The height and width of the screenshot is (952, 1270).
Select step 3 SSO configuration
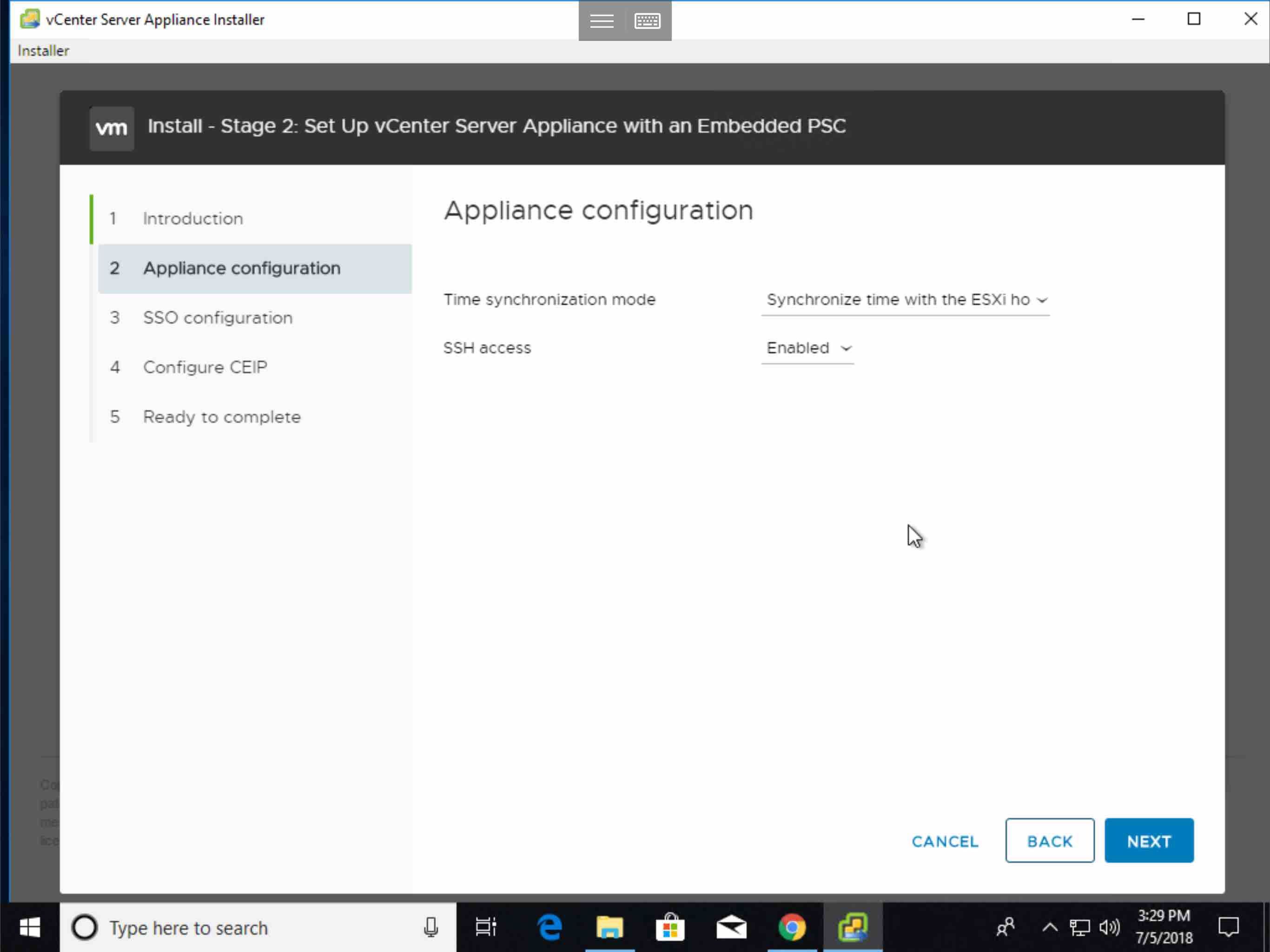click(x=254, y=318)
